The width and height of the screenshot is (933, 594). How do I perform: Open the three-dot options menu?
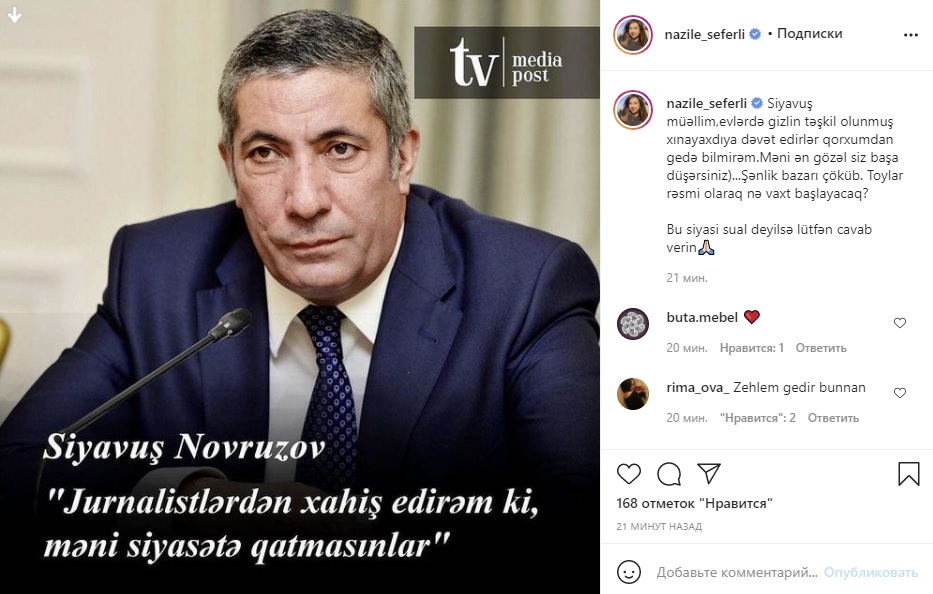910,35
